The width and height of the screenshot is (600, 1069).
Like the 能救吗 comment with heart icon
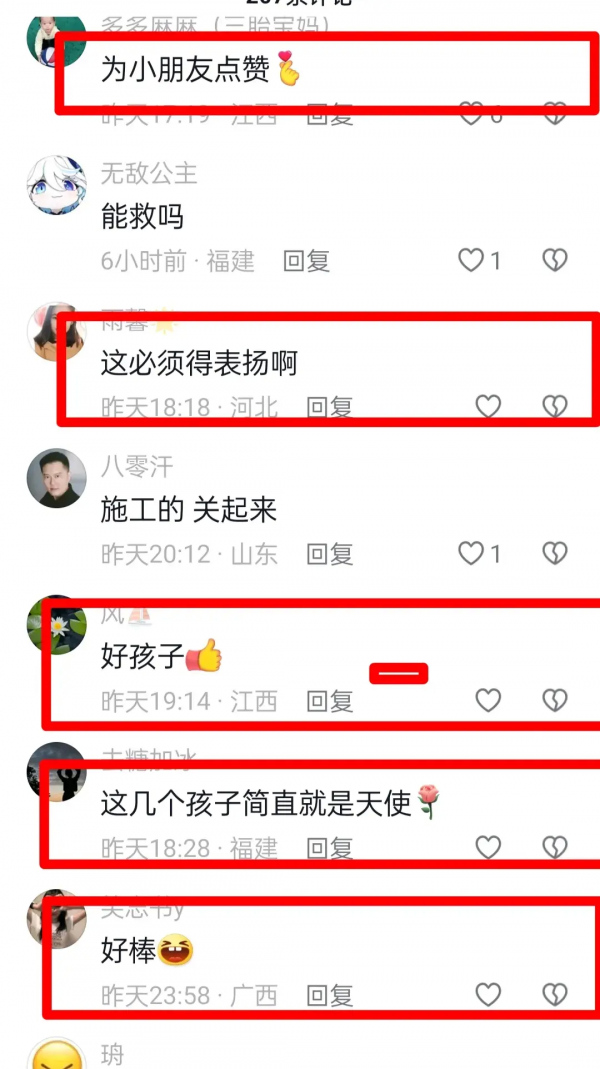[x=470, y=260]
